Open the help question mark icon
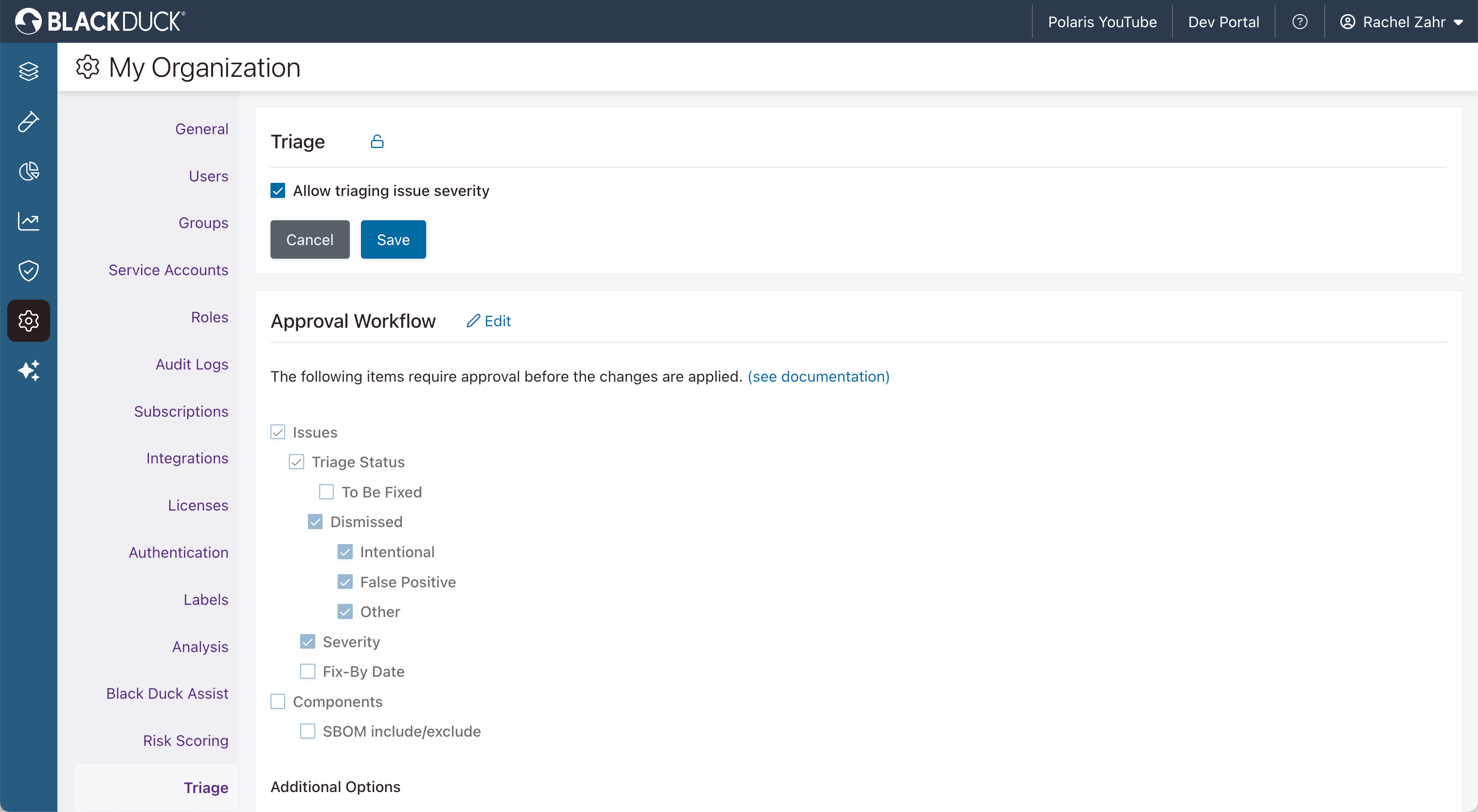1478x812 pixels. point(1299,22)
